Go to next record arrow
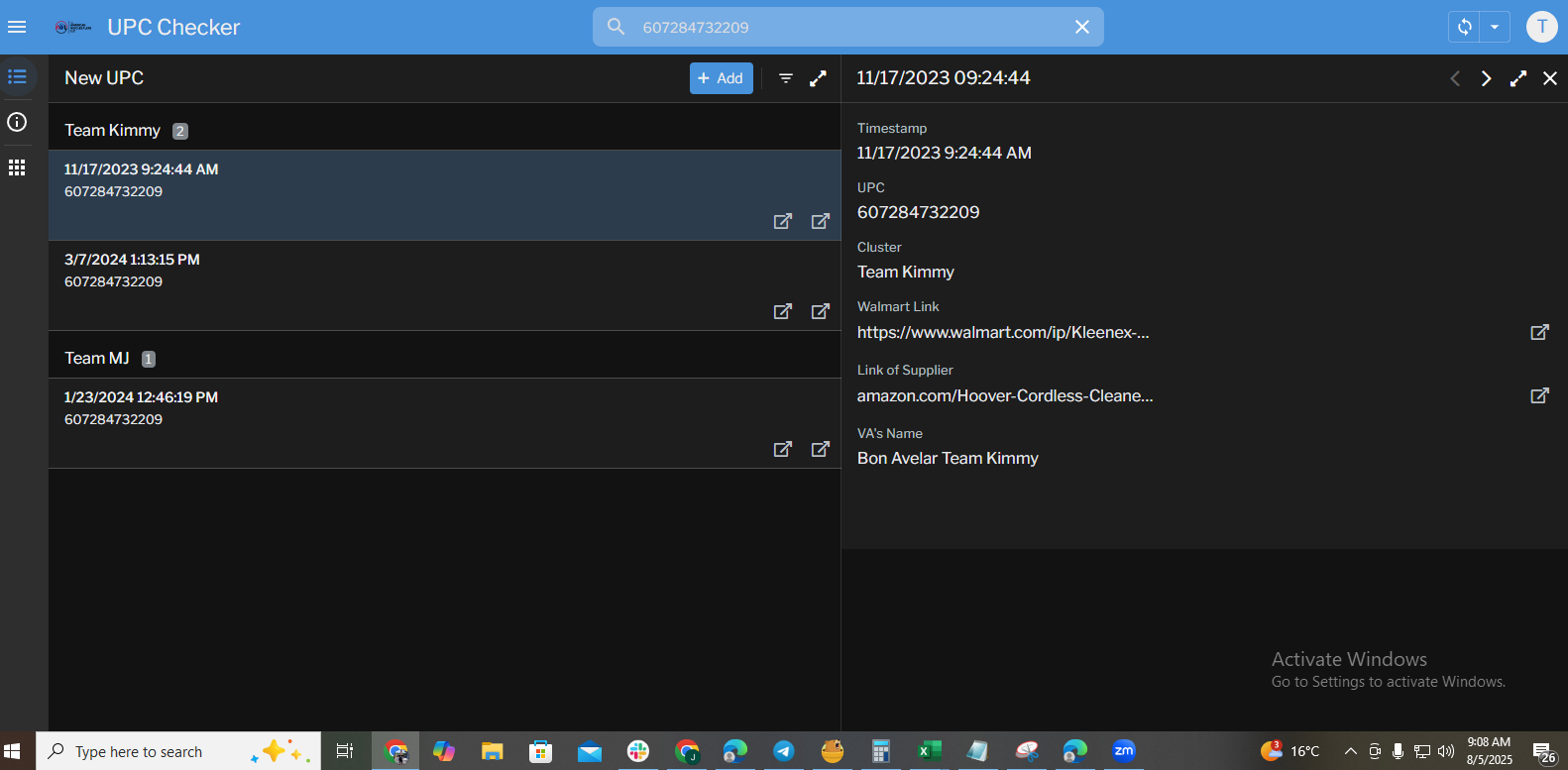 [1486, 78]
